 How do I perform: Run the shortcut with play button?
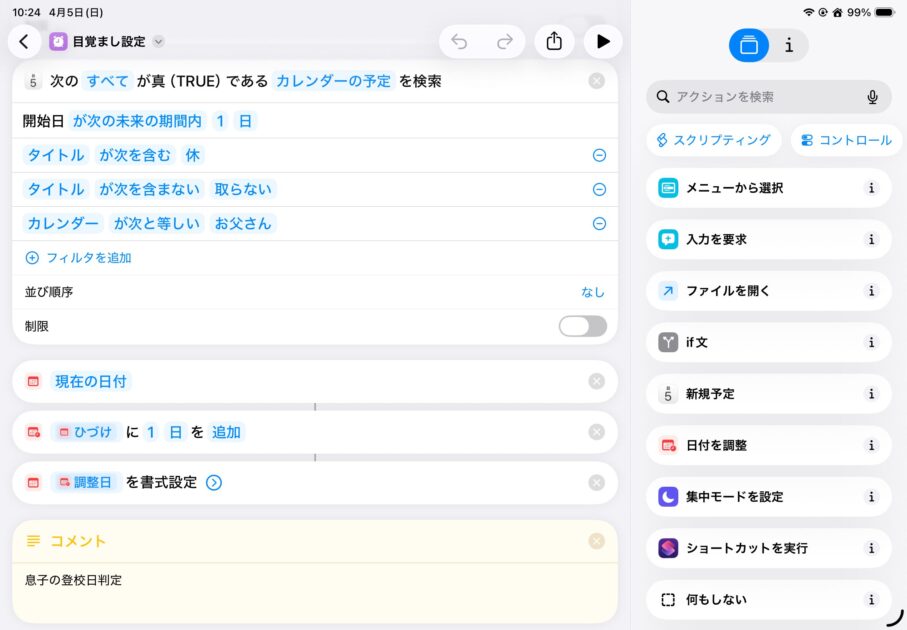click(x=602, y=41)
